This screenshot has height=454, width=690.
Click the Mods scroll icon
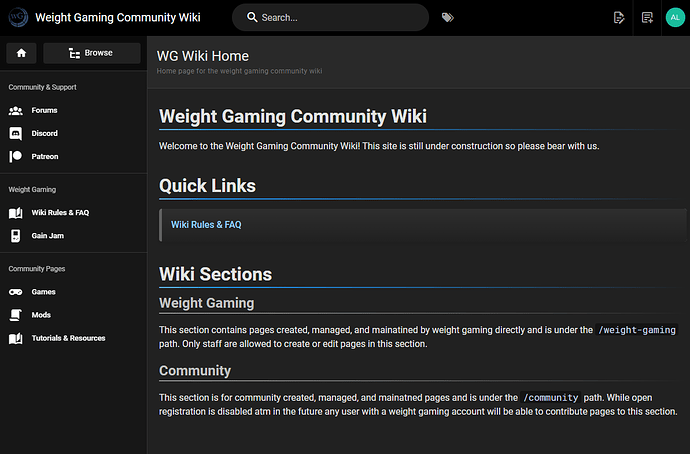pyautogui.click(x=15, y=315)
